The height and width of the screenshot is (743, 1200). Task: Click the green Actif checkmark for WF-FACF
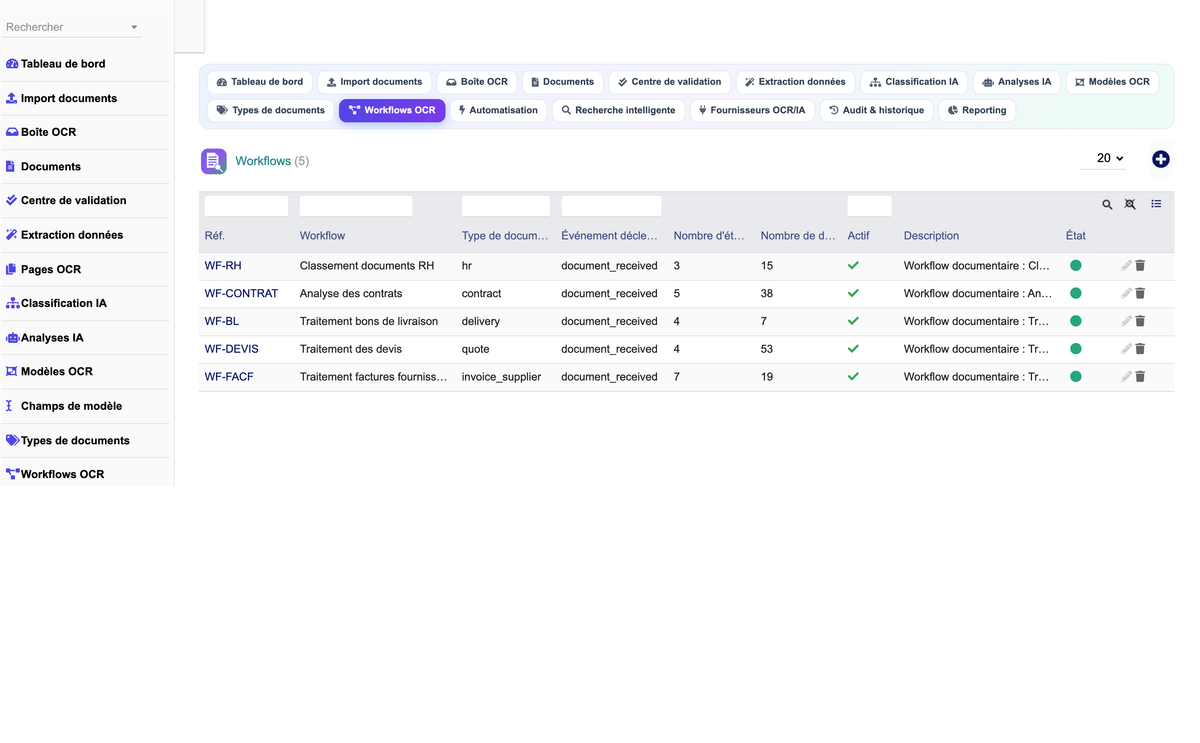[x=853, y=377]
